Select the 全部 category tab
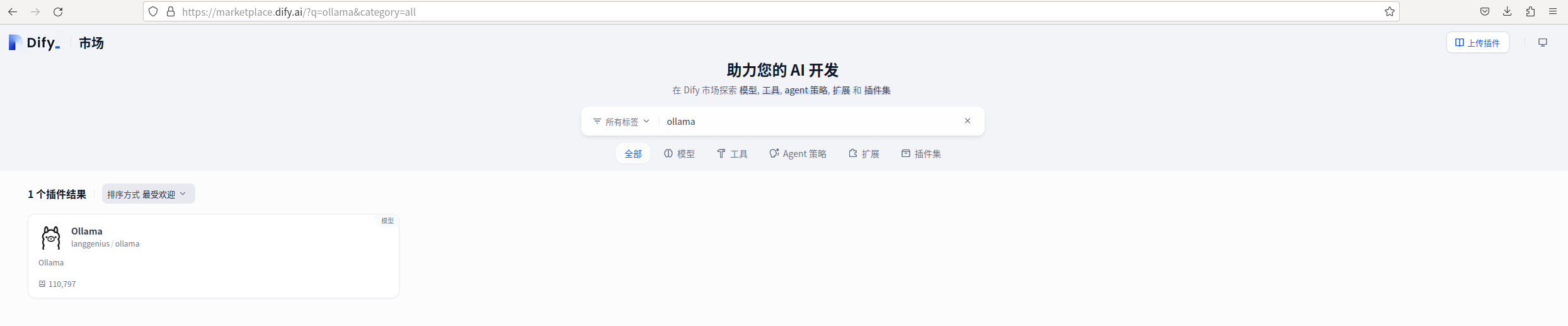This screenshot has height=326, width=1568. pos(633,153)
